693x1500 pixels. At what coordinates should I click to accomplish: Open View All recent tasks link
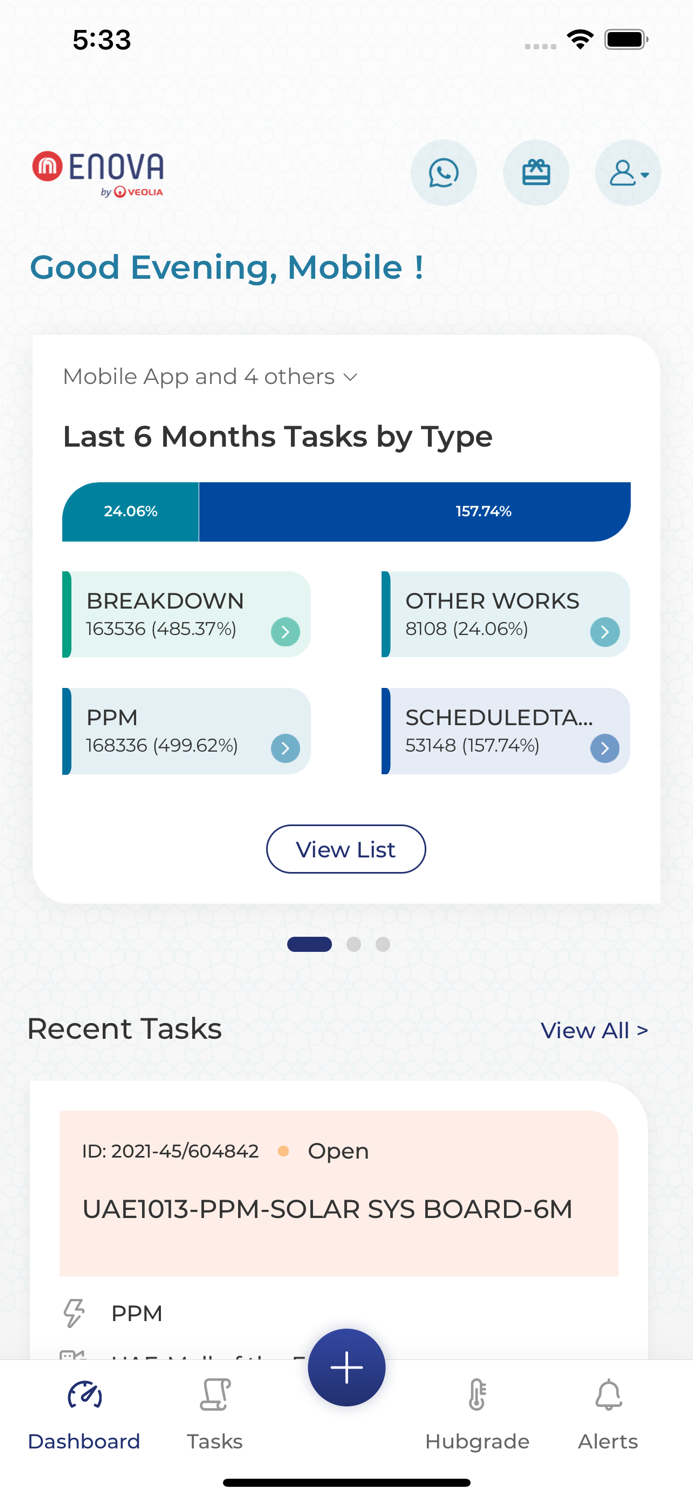coord(594,1030)
